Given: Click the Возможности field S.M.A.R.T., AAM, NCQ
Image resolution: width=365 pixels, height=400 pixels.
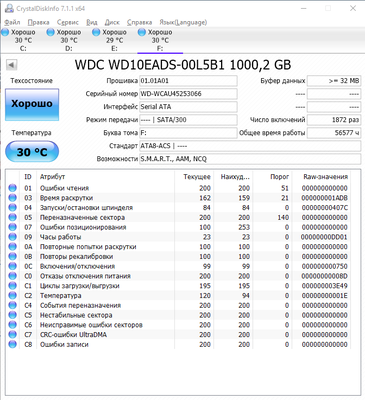Looking at the screenshot, I should pos(250,159).
